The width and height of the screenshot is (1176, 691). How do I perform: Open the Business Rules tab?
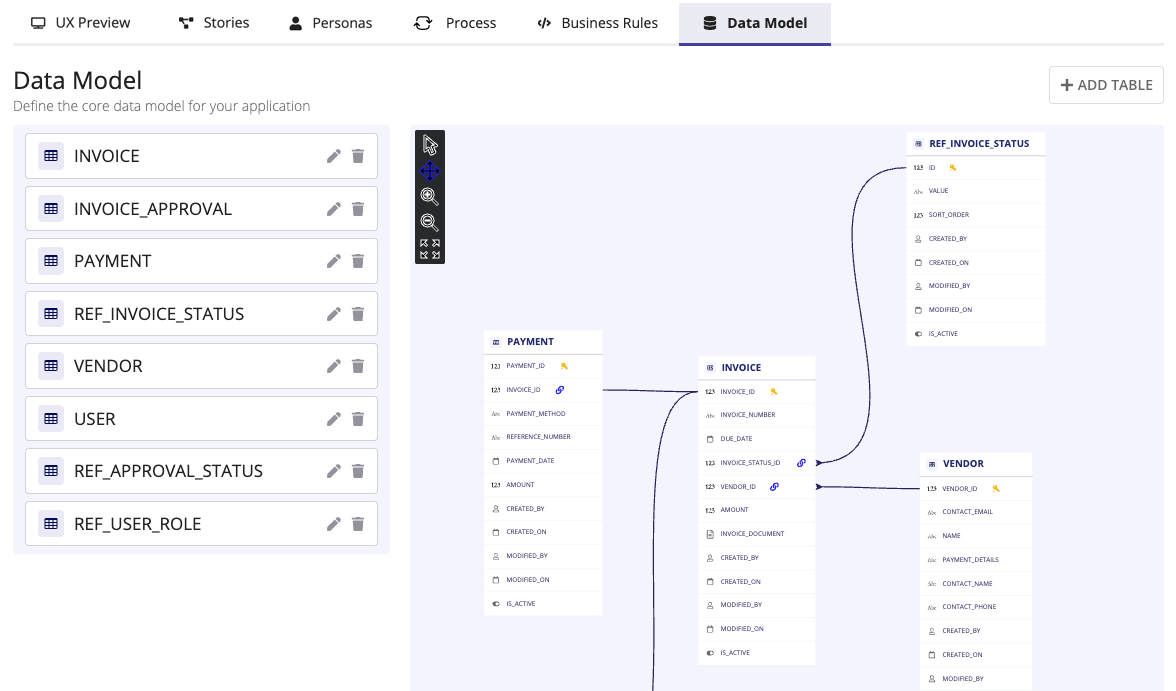(x=598, y=23)
